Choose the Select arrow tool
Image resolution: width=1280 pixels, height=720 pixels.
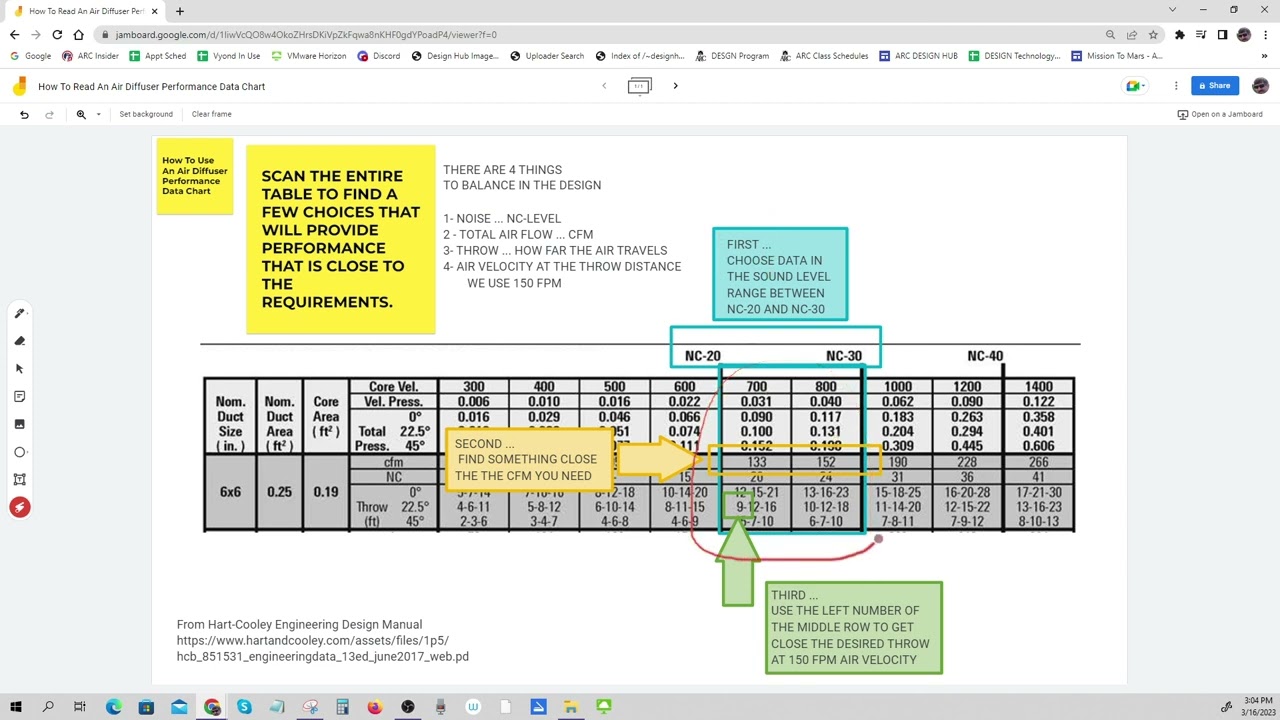click(19, 369)
